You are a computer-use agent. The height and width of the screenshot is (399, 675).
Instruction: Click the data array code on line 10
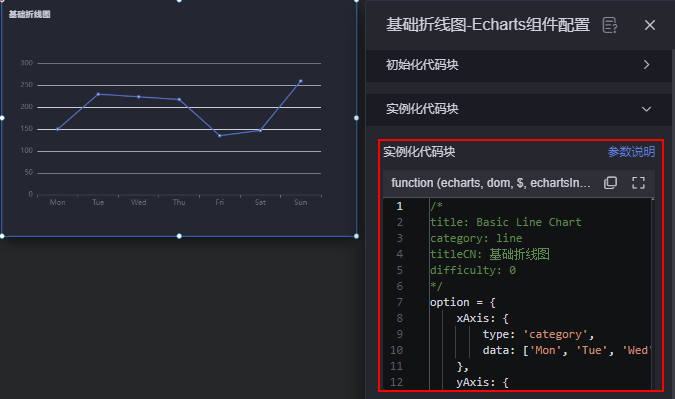click(x=566, y=350)
